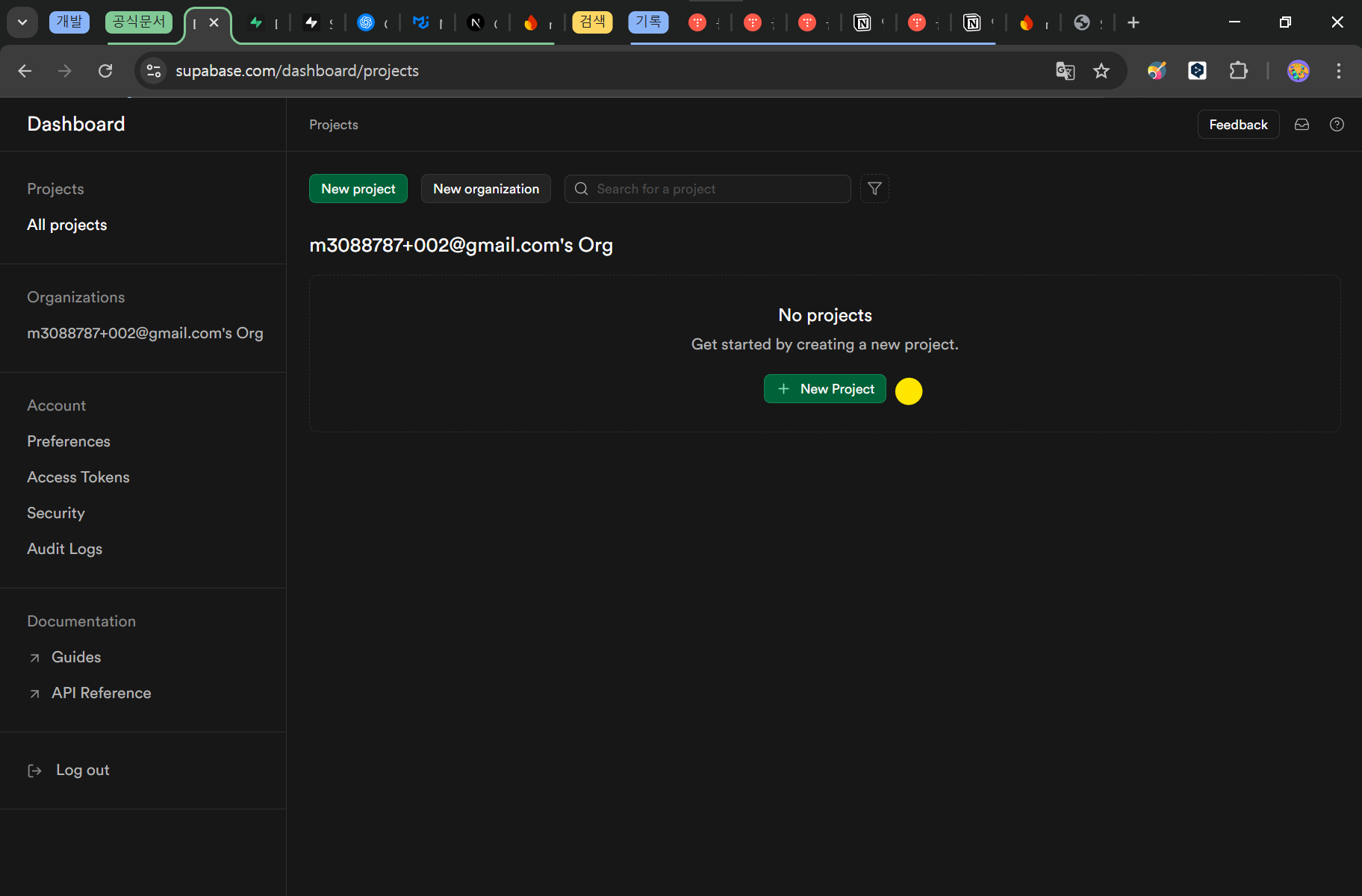Click the browser forward arrow
This screenshot has width=1362, height=896.
coord(65,71)
